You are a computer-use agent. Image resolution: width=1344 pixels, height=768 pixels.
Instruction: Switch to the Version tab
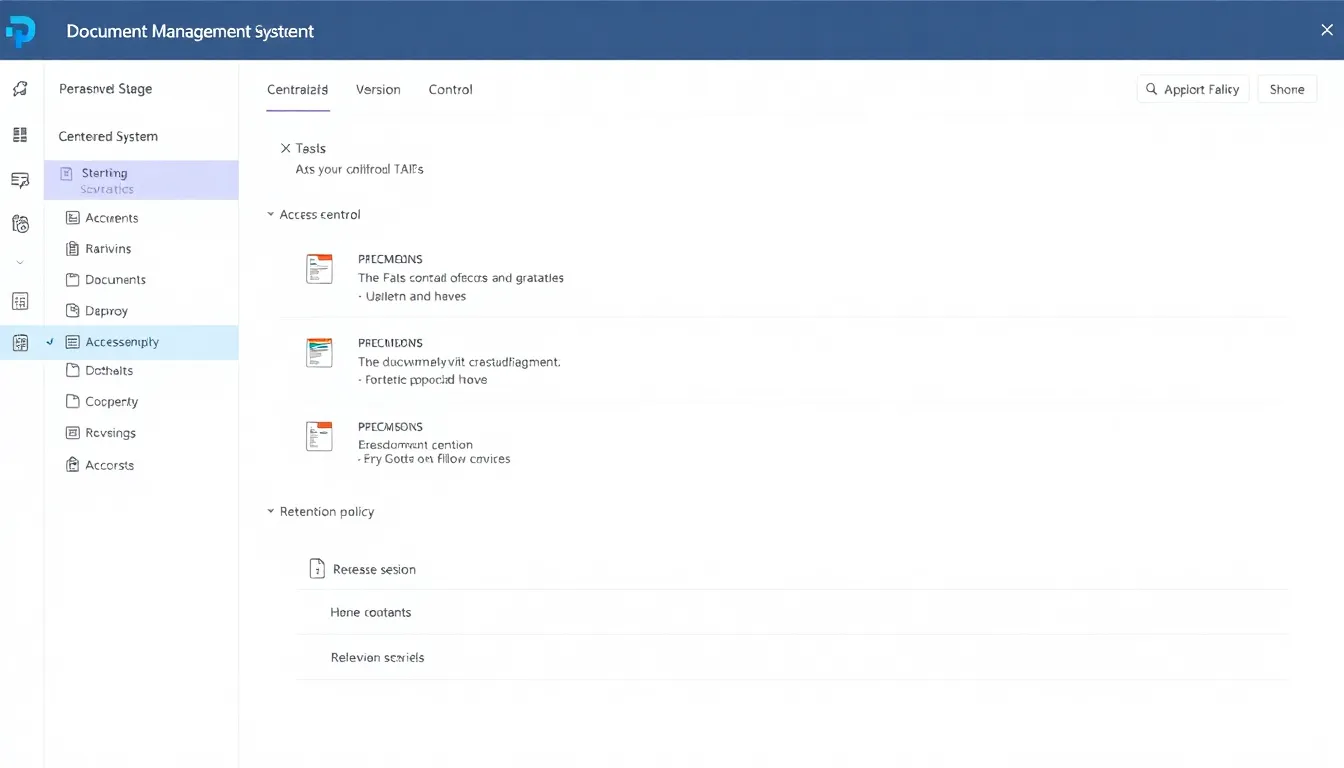click(x=377, y=89)
